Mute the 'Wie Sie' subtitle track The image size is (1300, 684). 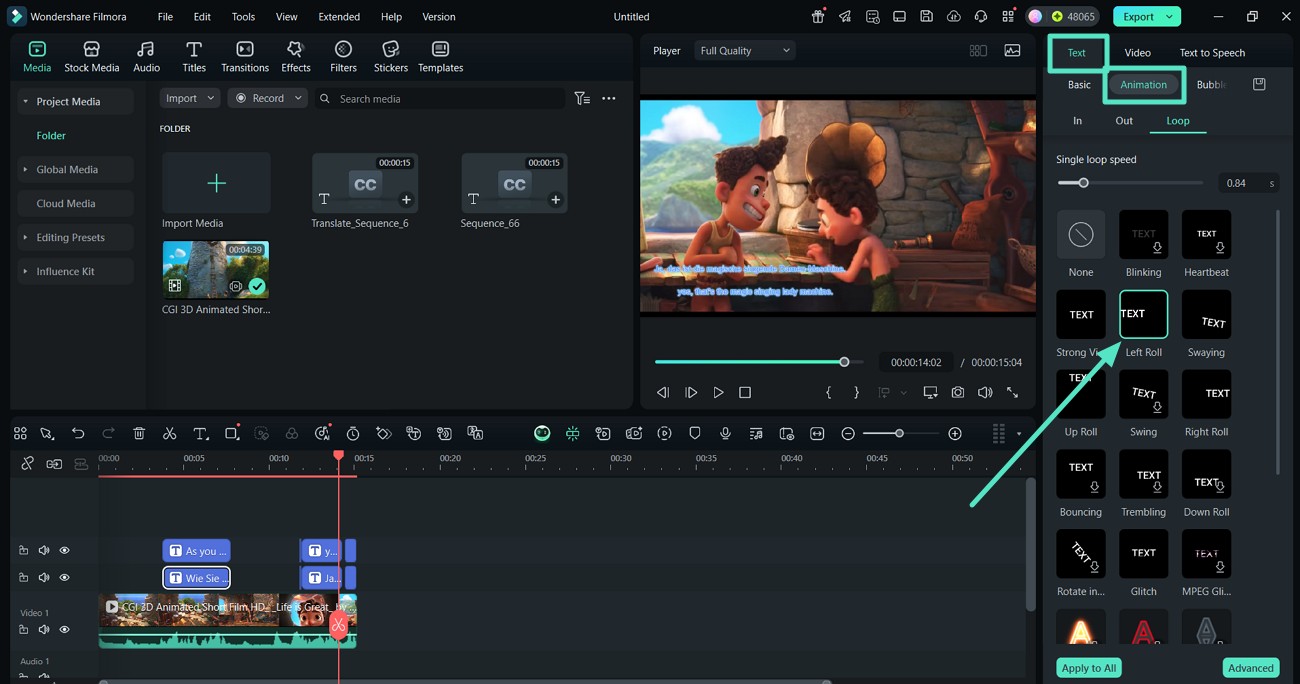(44, 577)
